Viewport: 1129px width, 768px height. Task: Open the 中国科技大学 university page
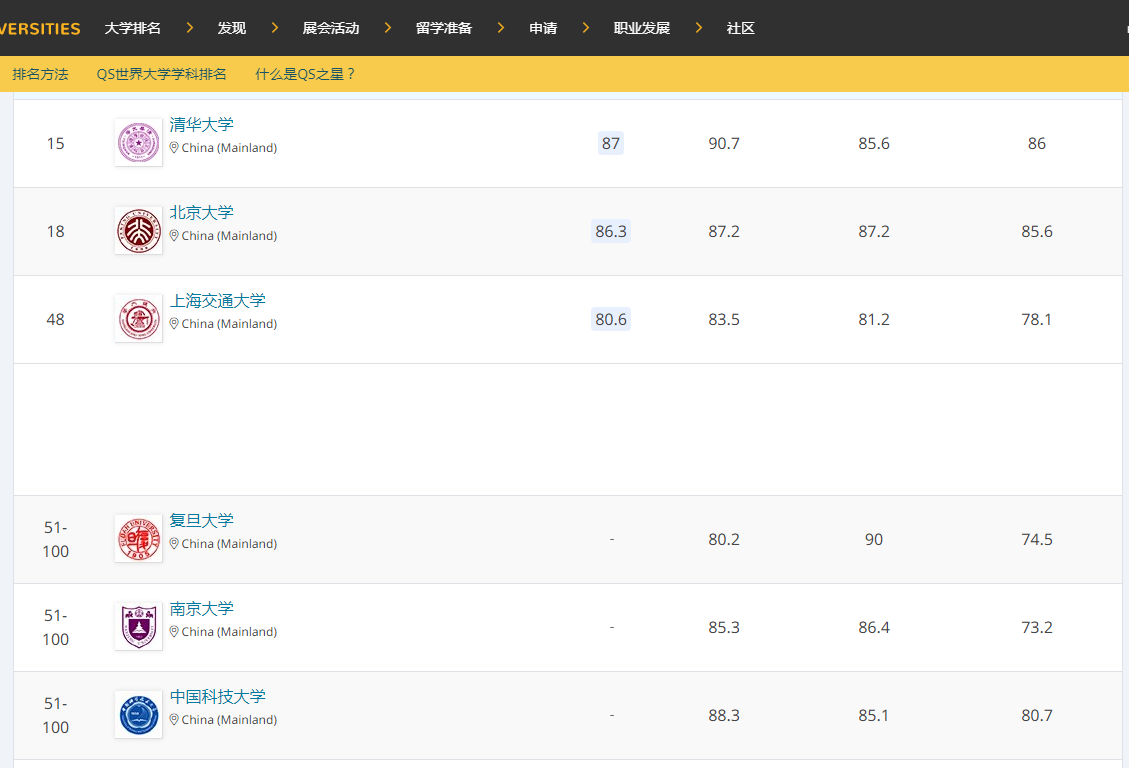tap(217, 696)
